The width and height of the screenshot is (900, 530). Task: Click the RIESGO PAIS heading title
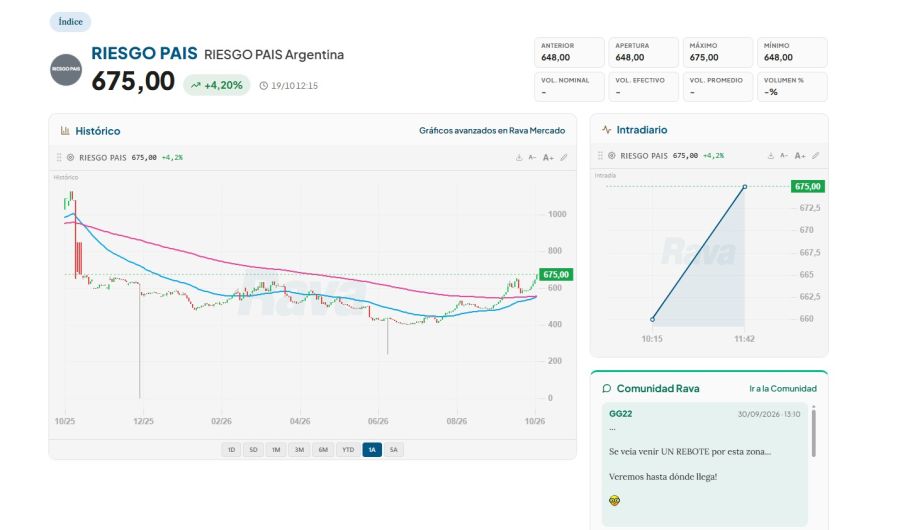pyautogui.click(x=144, y=53)
